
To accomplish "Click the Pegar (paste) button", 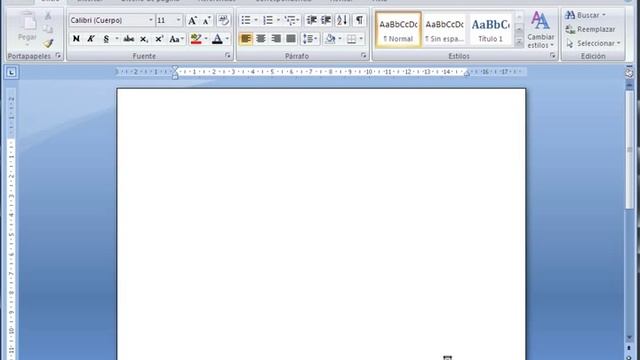I will [x=27, y=28].
